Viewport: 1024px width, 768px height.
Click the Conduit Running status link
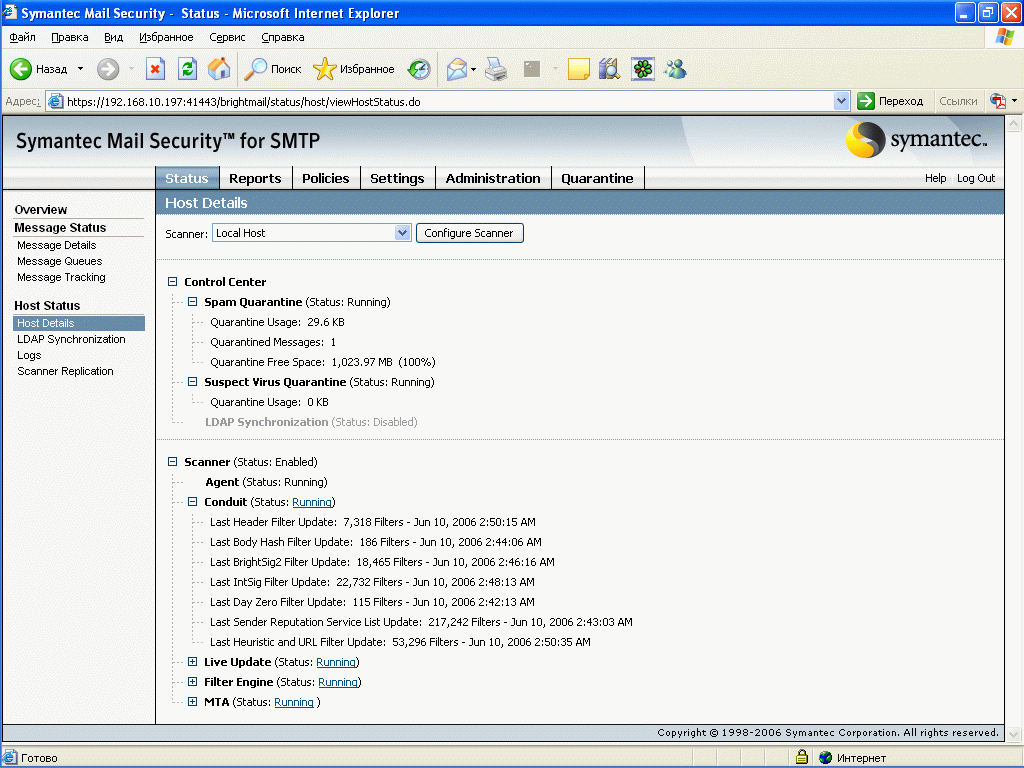312,502
